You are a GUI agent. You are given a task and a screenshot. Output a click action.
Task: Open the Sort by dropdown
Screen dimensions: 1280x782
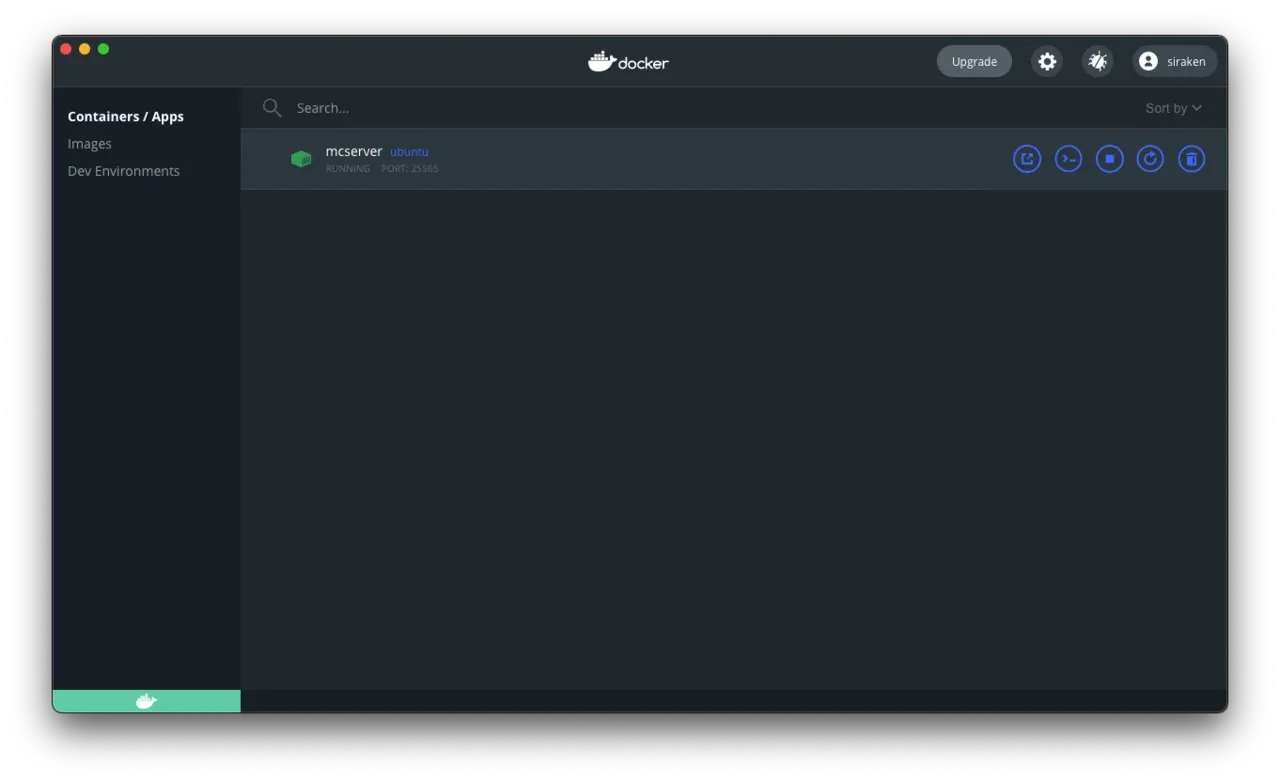coord(1172,107)
